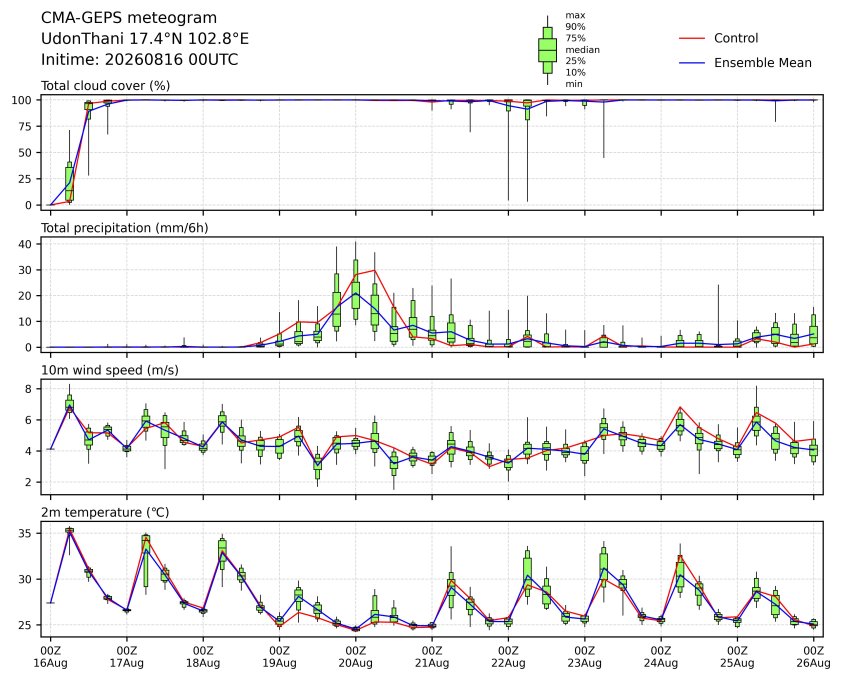
Task: Click the '00Z 20Aug' x-axis label
Action: 355,657
